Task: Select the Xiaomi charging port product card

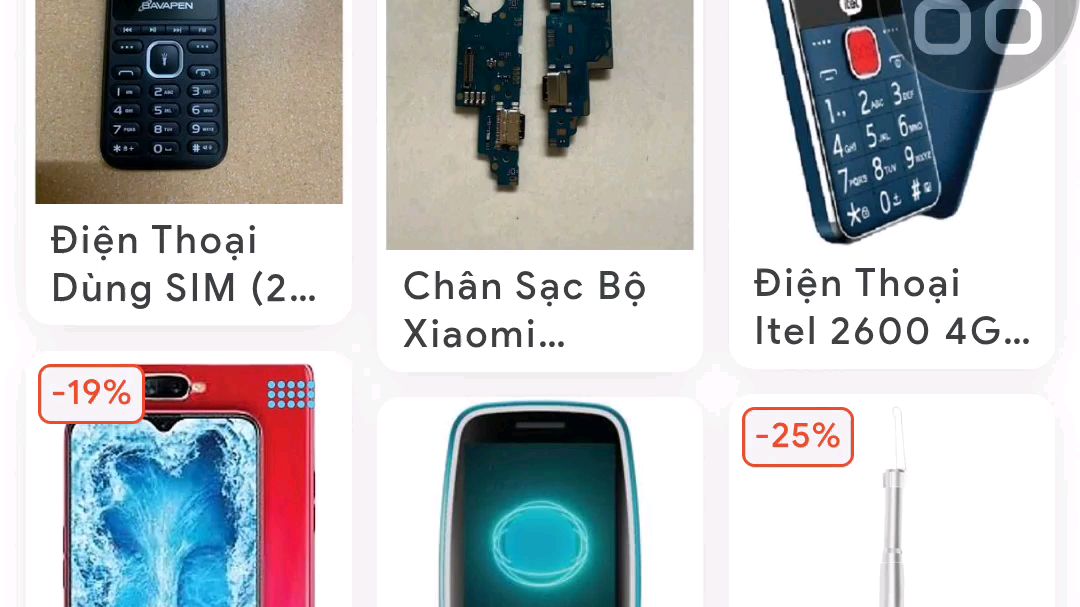Action: (539, 183)
